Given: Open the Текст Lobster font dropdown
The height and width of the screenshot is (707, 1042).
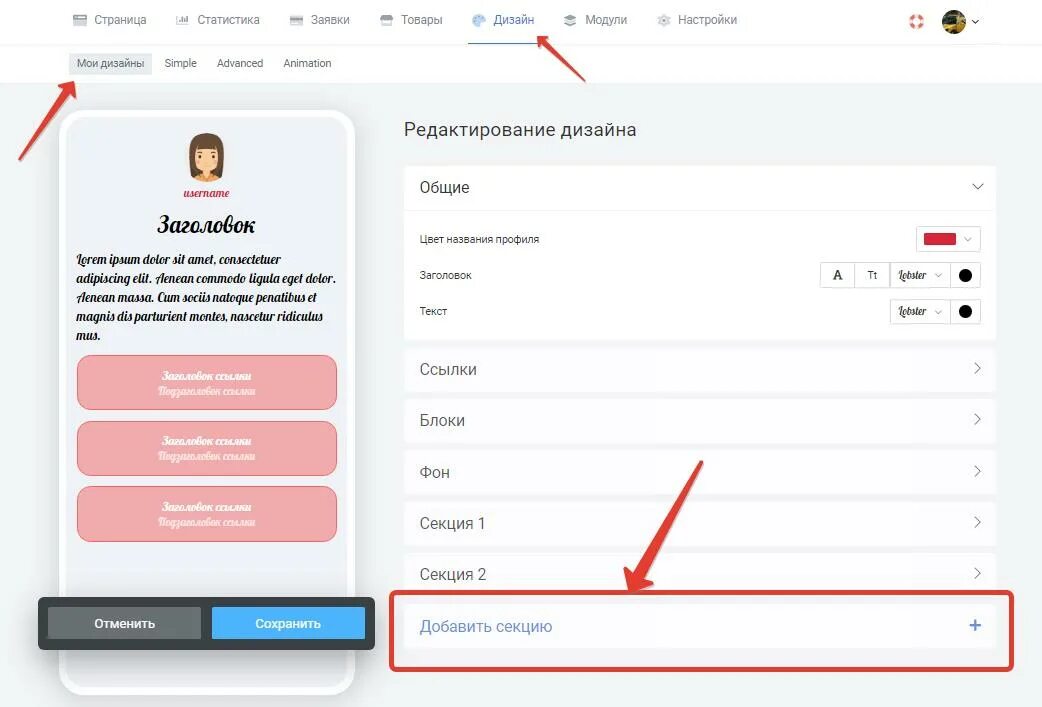Looking at the screenshot, I should click(x=920, y=311).
